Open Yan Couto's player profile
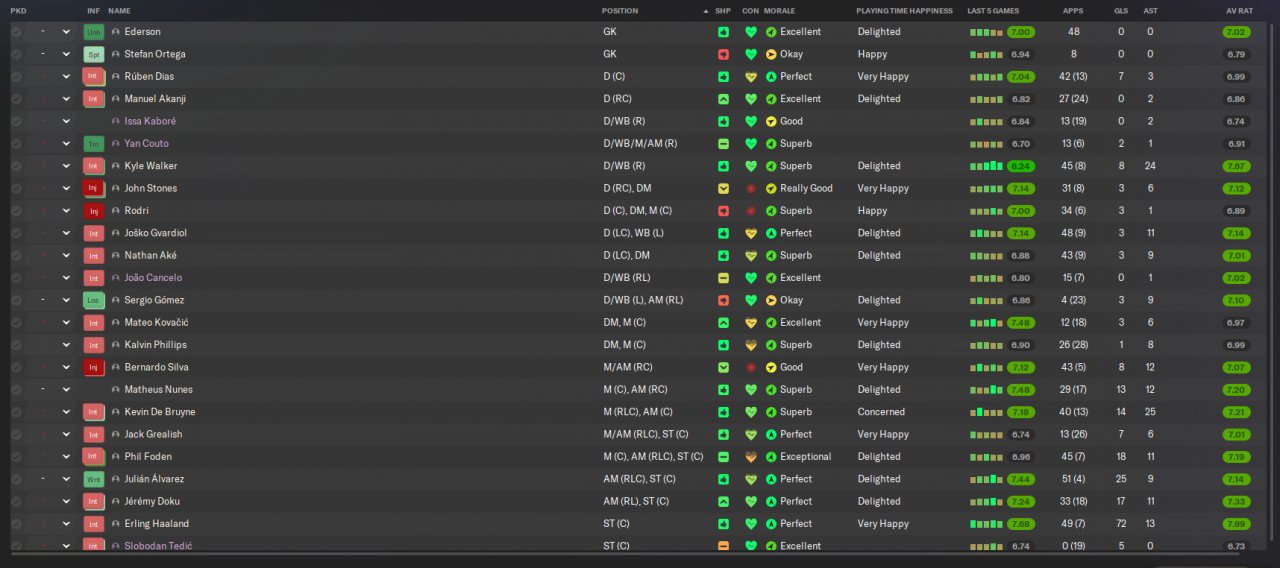1280x568 pixels. coord(147,144)
